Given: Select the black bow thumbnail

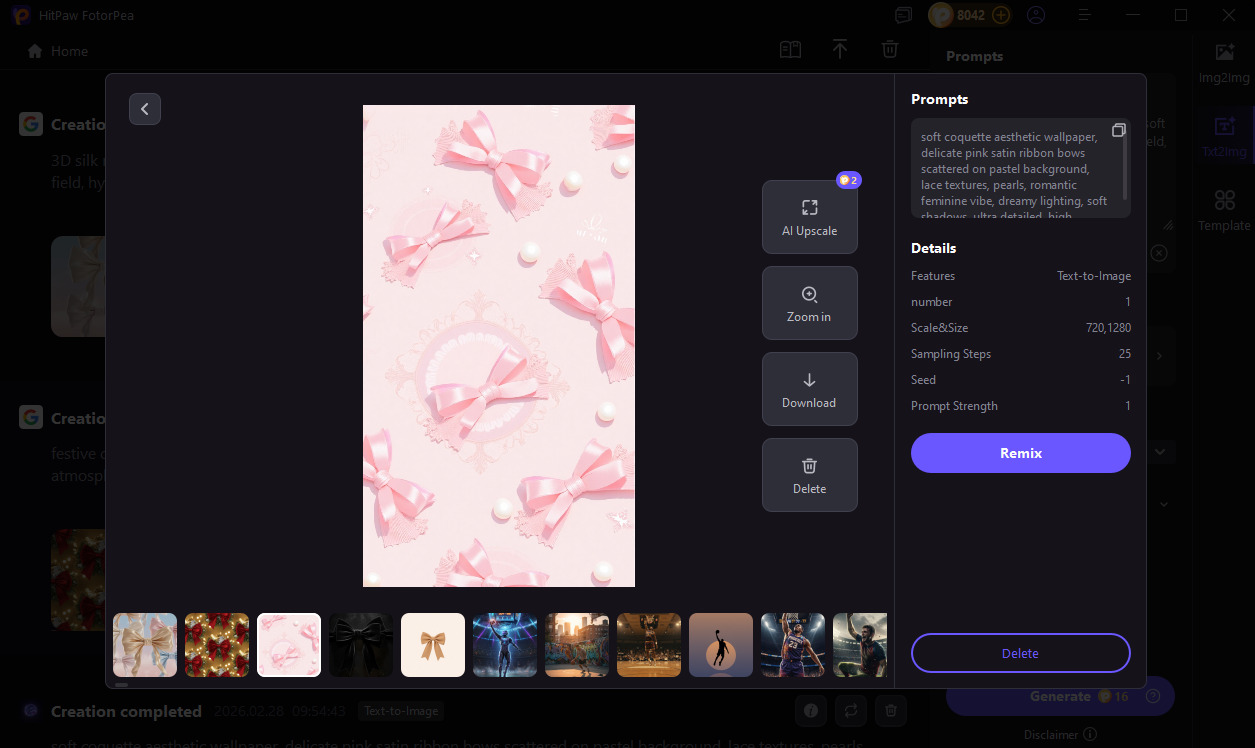Looking at the screenshot, I should click(x=360, y=644).
